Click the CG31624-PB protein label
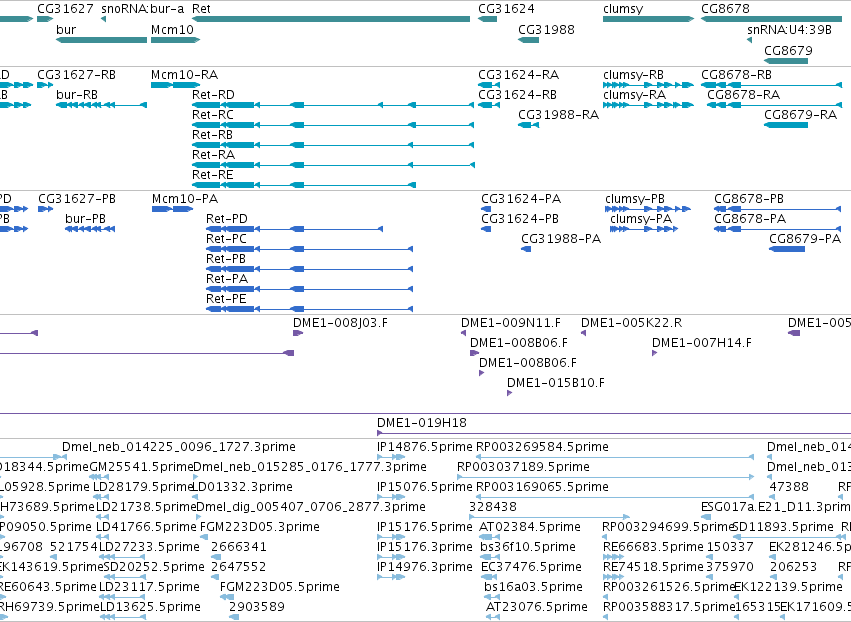Viewport: 851px width, 622px height. [x=520, y=219]
